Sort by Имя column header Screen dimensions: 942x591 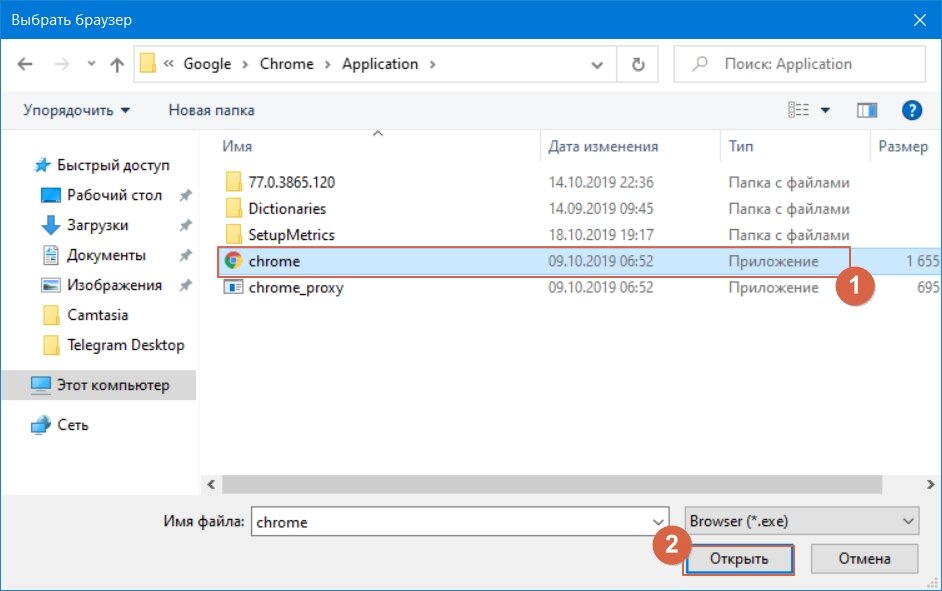pyautogui.click(x=237, y=147)
